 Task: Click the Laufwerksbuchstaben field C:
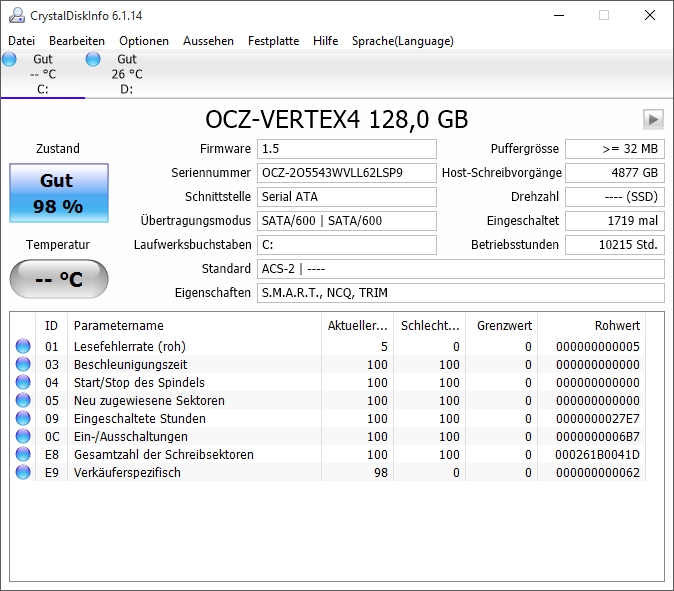347,245
